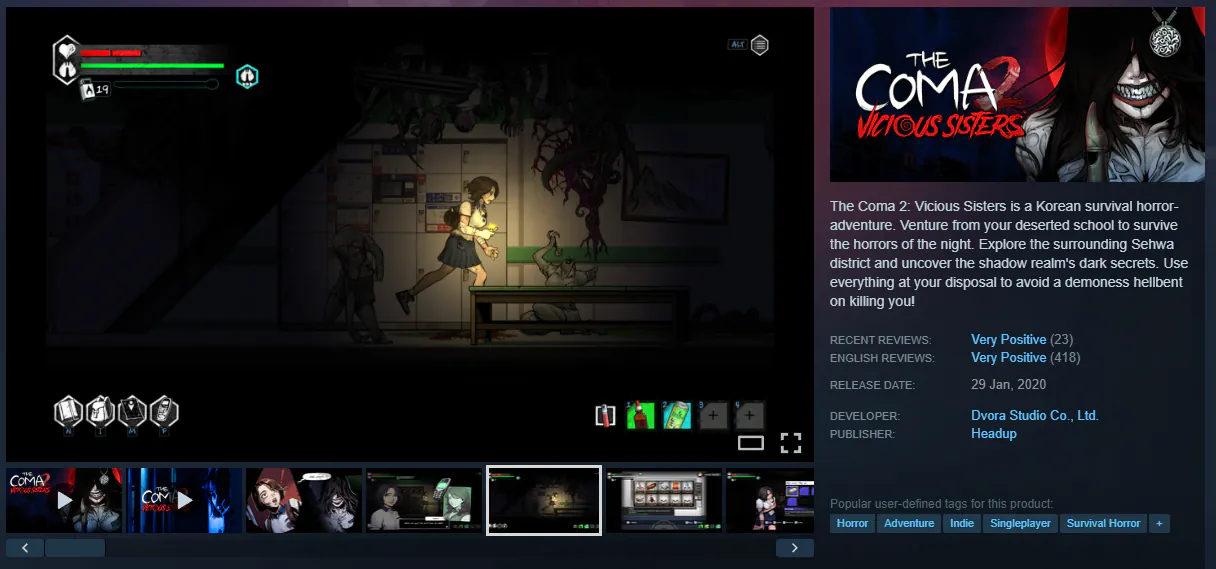Click the thumbnail strip scrollbar handle
The height and width of the screenshot is (569, 1216).
click(x=75, y=548)
